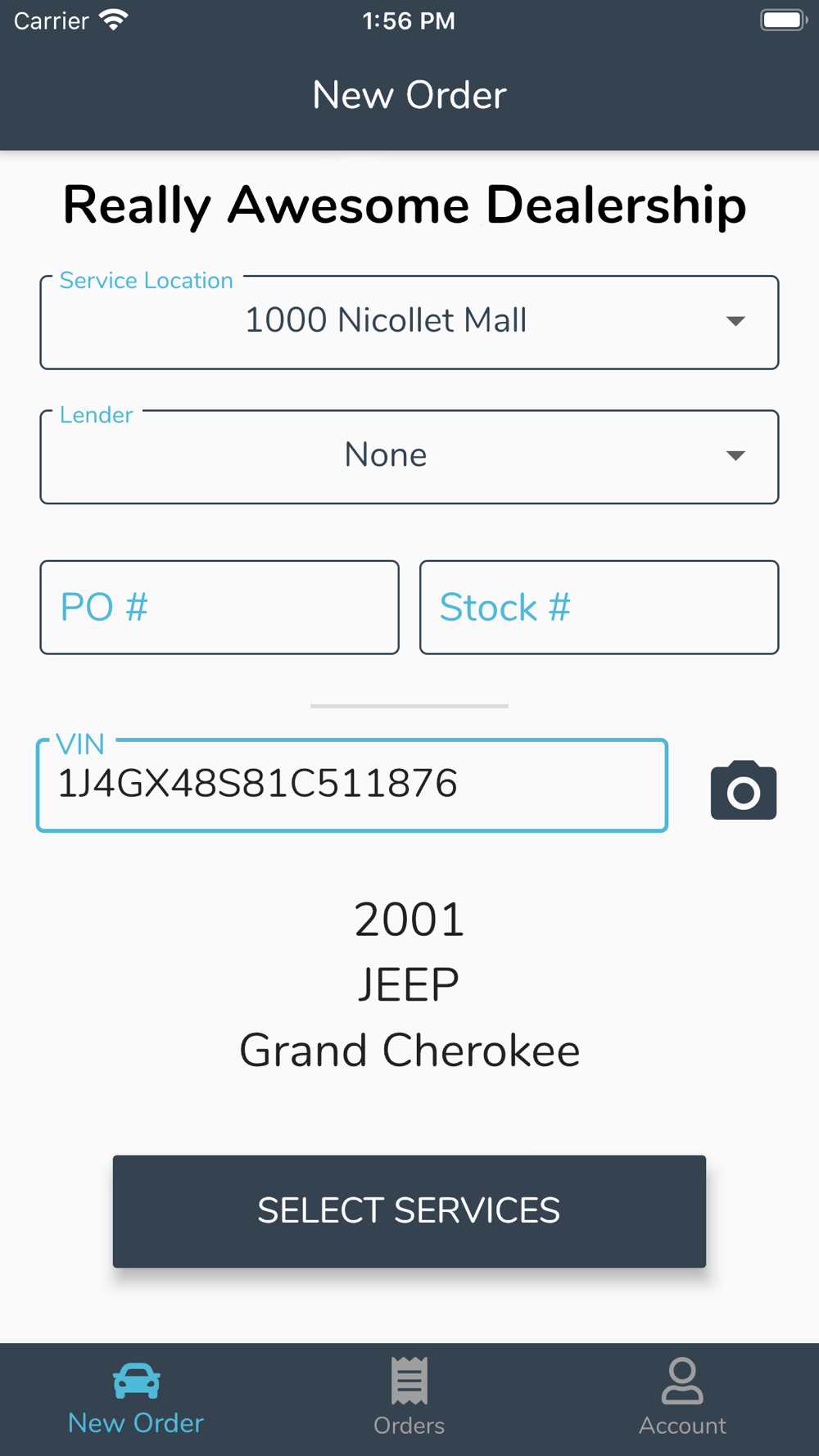The width and height of the screenshot is (819, 1456).
Task: Tap the Account person icon
Action: pos(682,1381)
